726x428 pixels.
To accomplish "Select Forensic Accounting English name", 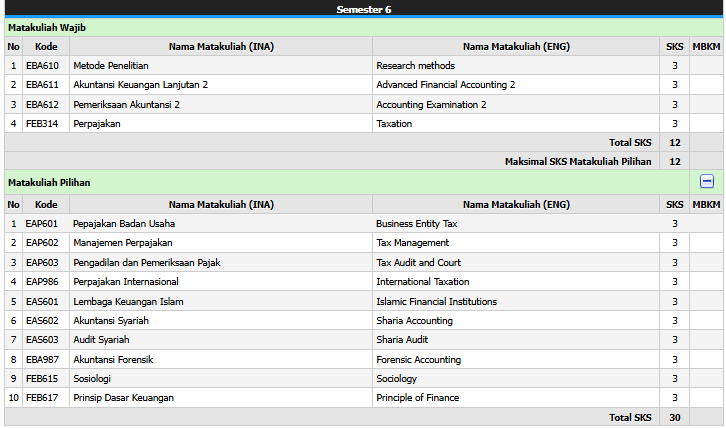I will tap(418, 359).
